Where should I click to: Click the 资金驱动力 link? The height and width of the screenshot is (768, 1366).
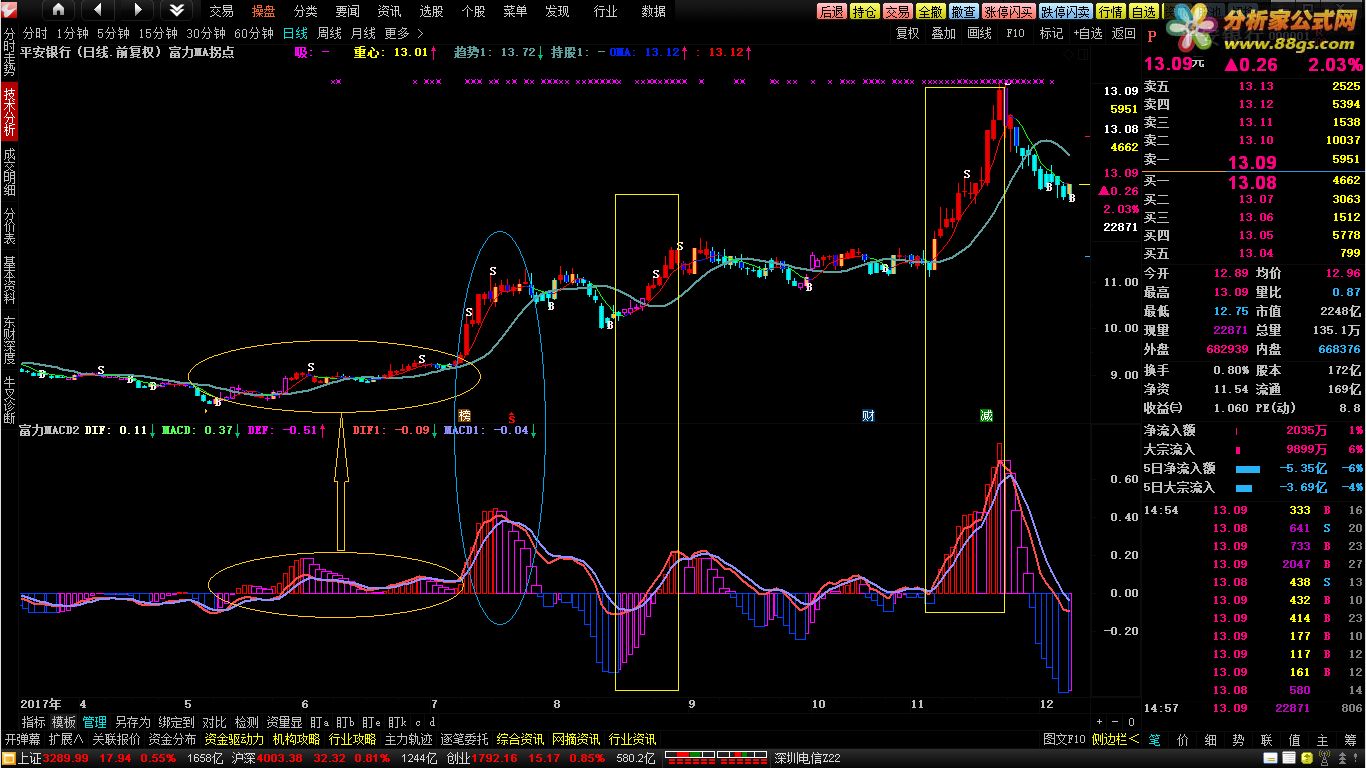coord(234,740)
